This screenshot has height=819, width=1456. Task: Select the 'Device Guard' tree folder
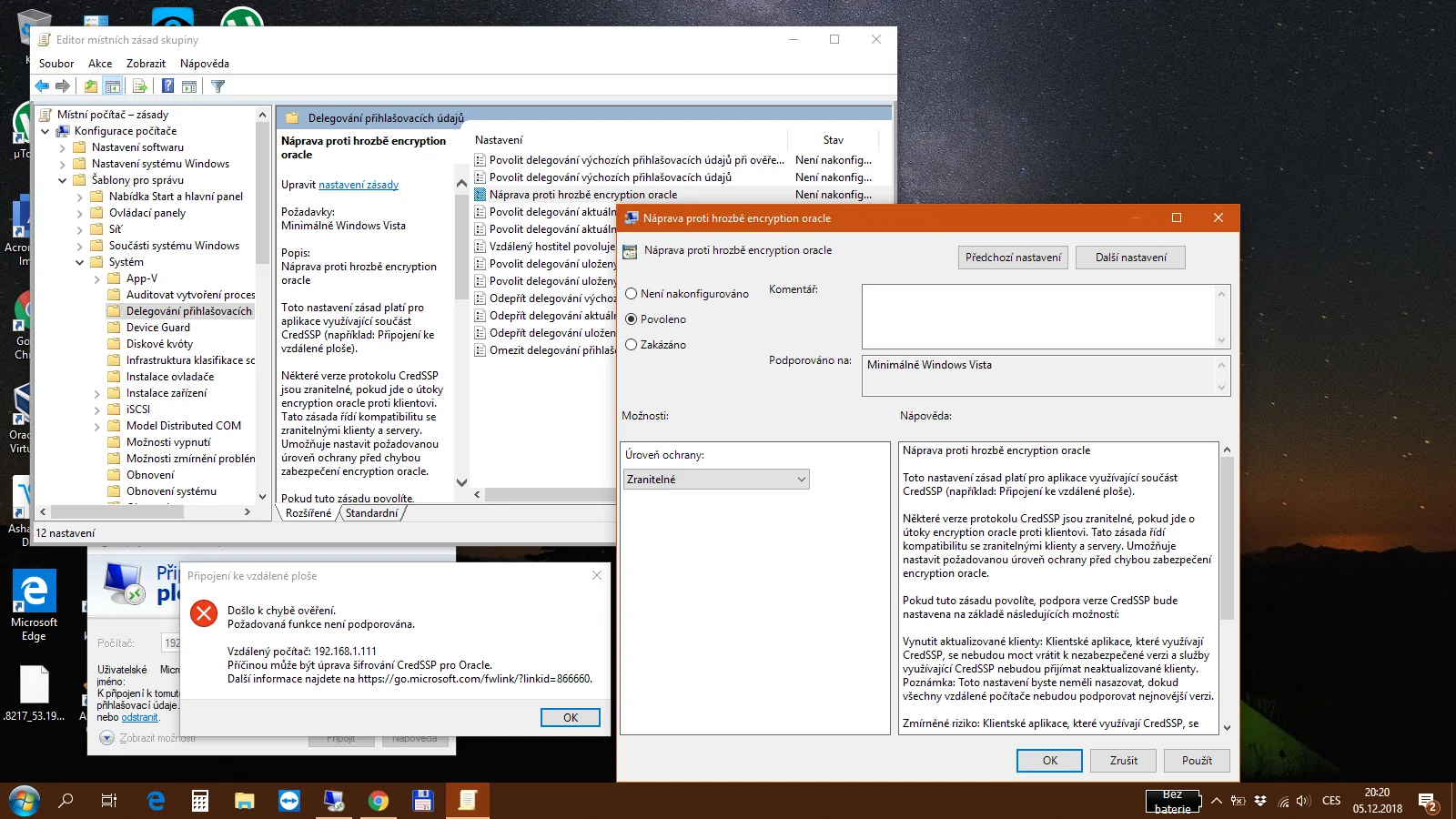click(x=158, y=328)
